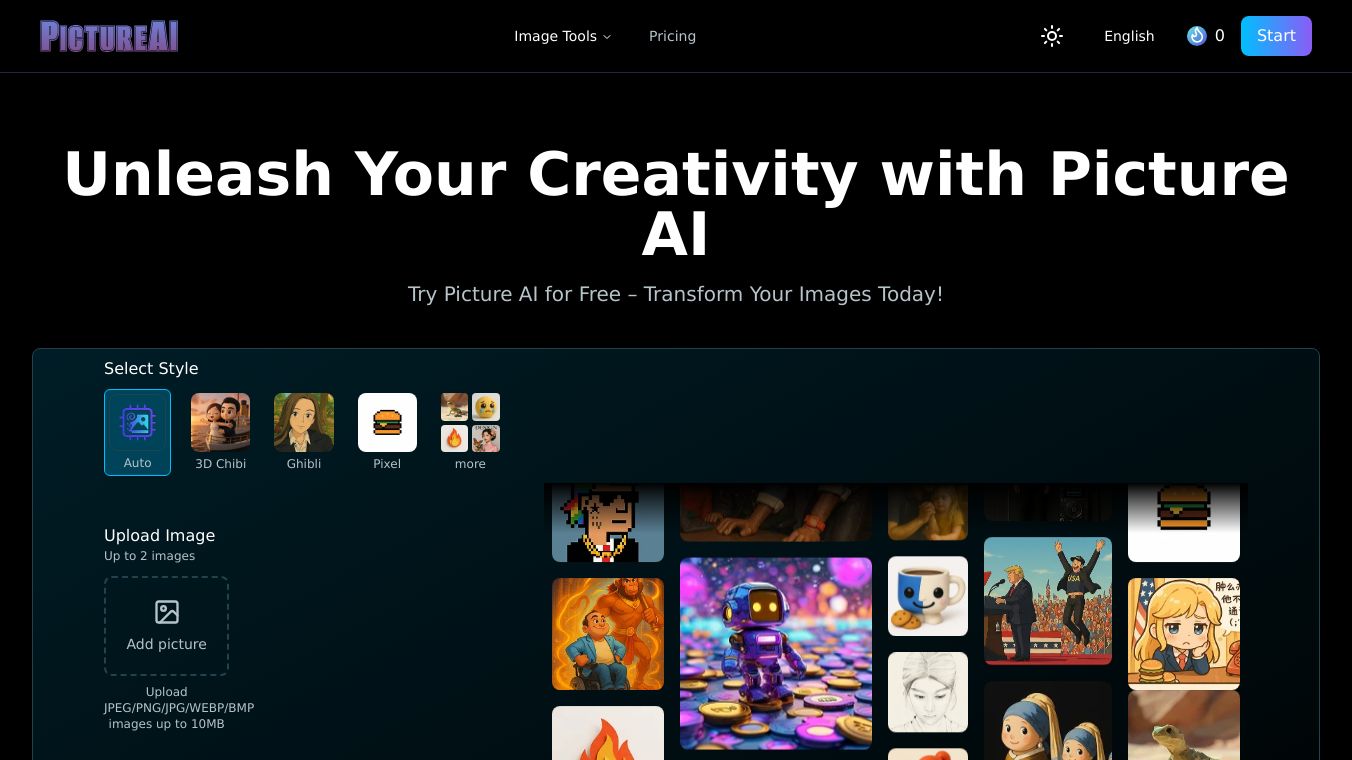Screen dimensions: 1352x760
Task: Click the Add picture upload box
Action: pos(166,626)
